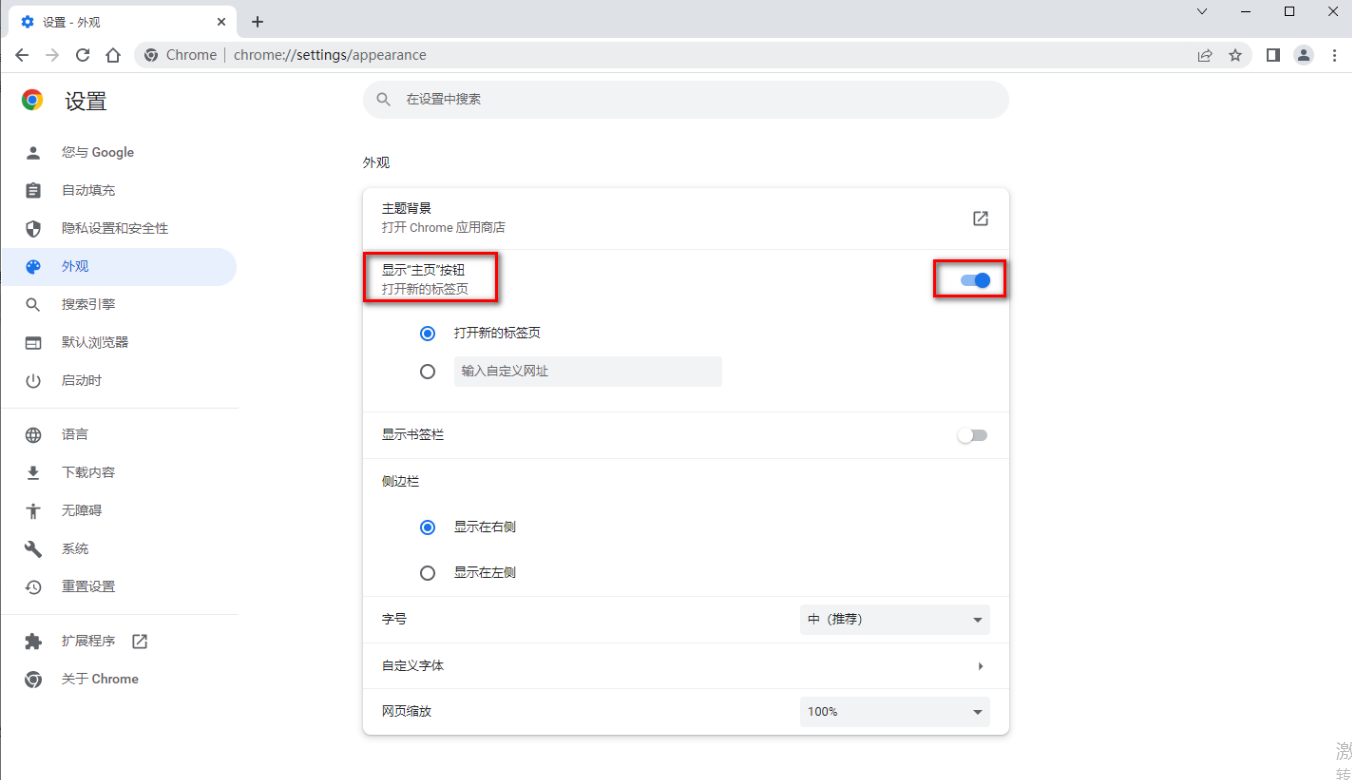1352x780 pixels.
Task: Open the profile avatar menu
Action: pyautogui.click(x=1303, y=55)
